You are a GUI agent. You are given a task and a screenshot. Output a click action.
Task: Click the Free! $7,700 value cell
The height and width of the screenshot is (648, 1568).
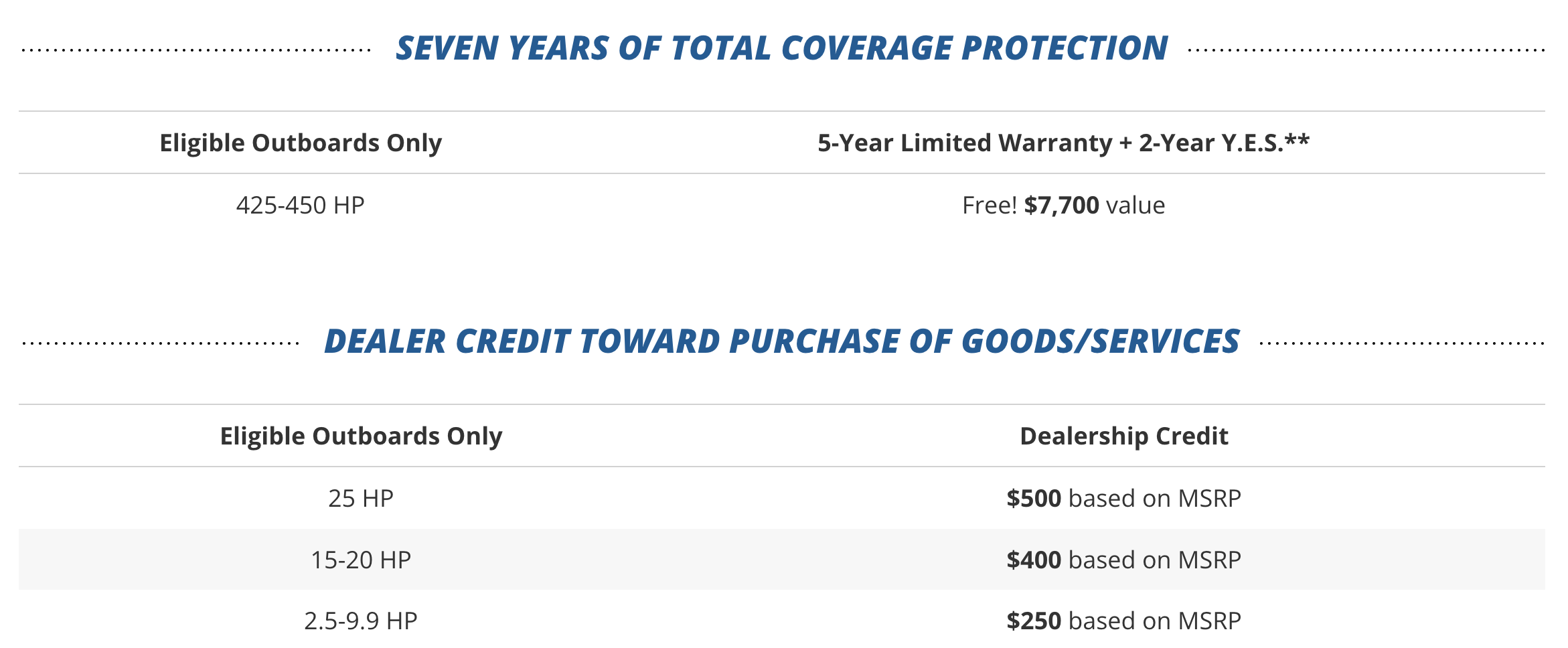(1063, 205)
